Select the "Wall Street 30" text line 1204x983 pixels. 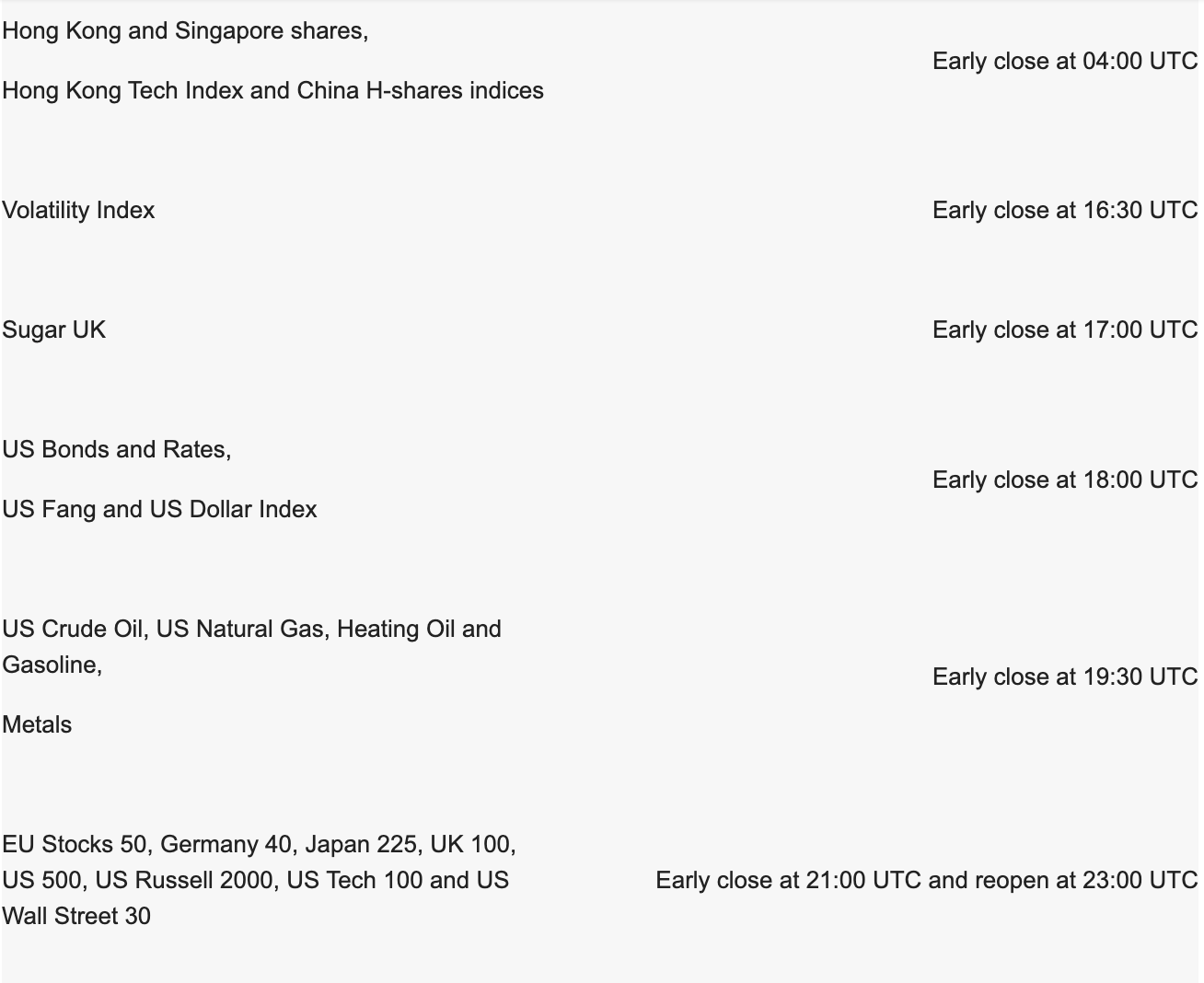76,917
